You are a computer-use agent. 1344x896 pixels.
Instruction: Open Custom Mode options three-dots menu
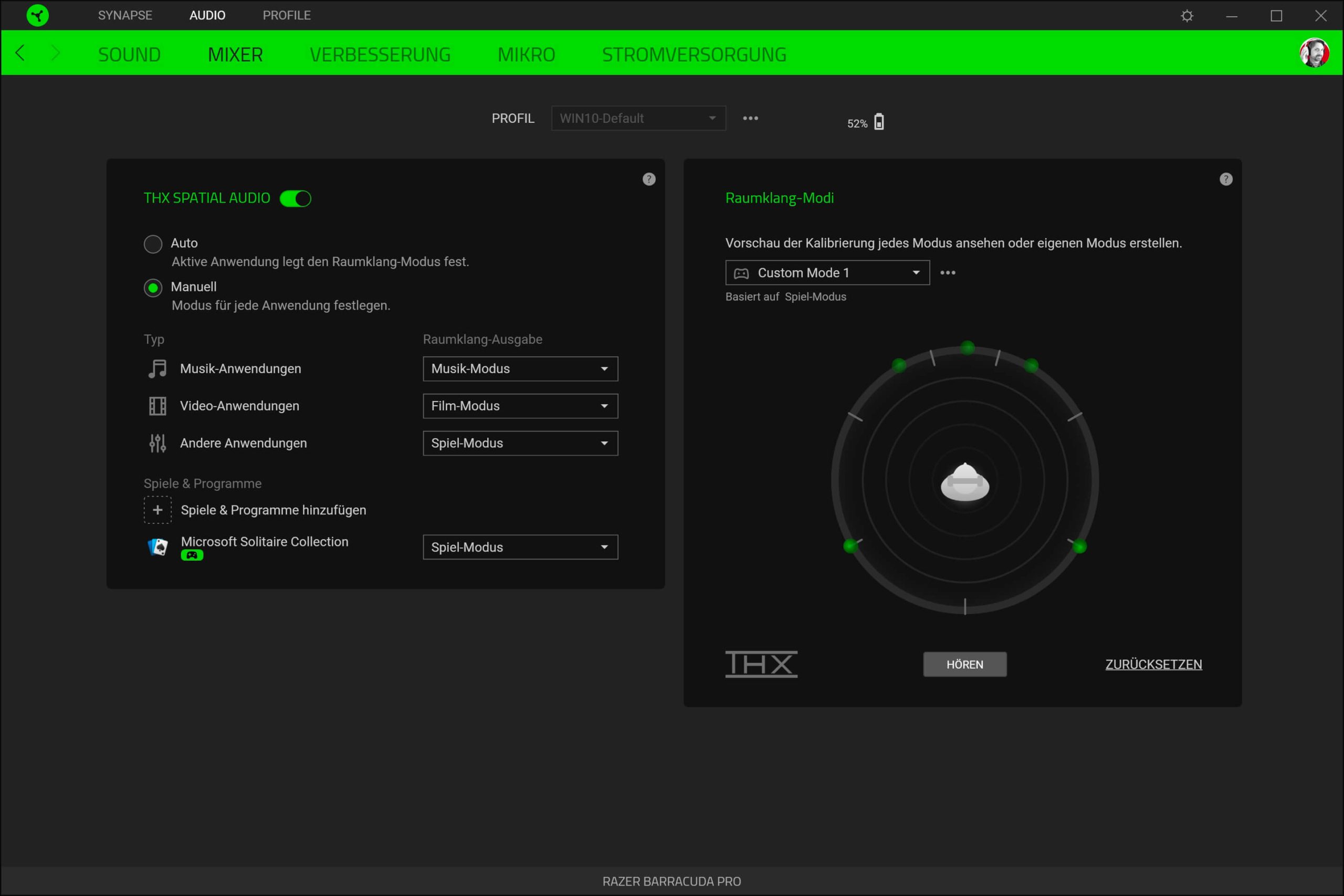948,272
